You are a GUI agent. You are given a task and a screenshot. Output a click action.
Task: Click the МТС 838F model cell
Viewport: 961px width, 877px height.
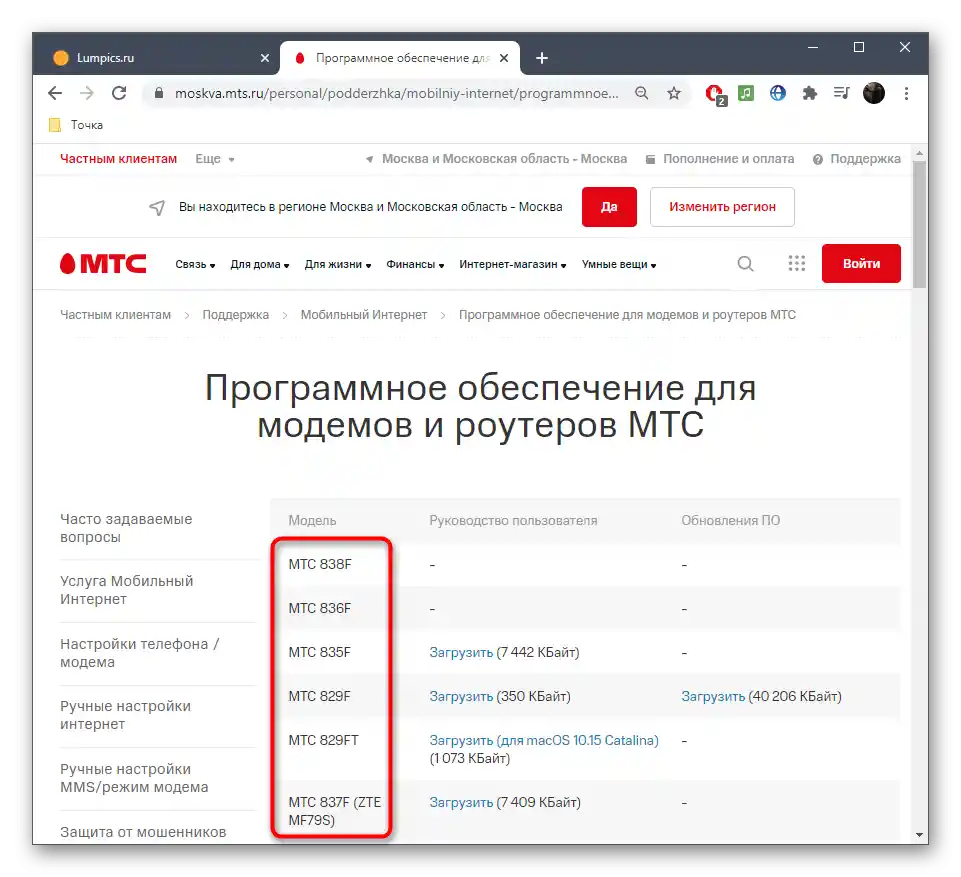click(320, 564)
